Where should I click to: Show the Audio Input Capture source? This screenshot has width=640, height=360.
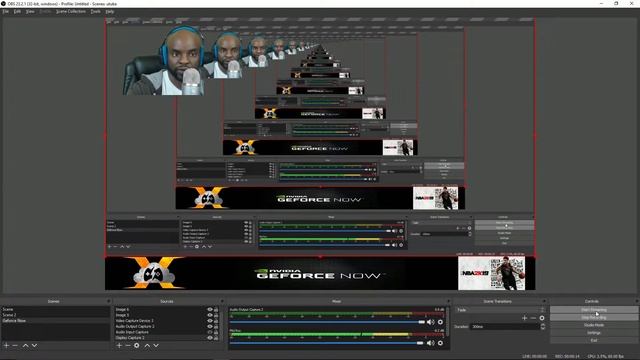coord(210,332)
